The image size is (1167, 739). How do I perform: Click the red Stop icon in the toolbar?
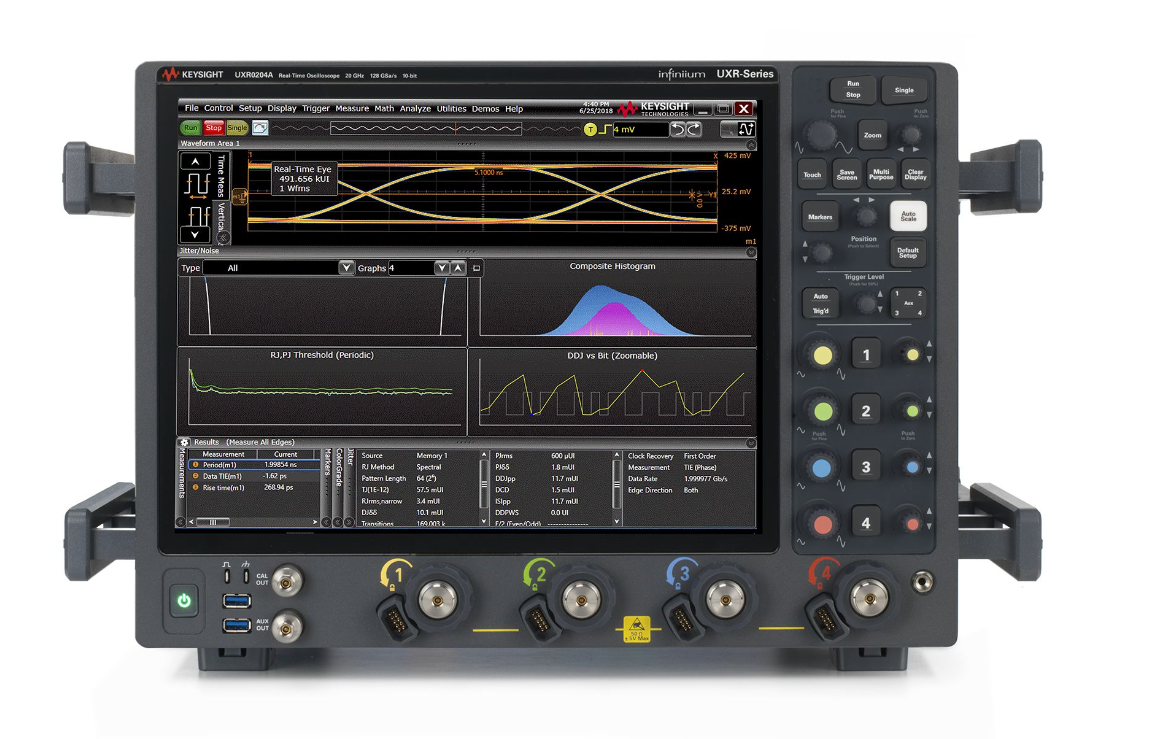coord(214,128)
